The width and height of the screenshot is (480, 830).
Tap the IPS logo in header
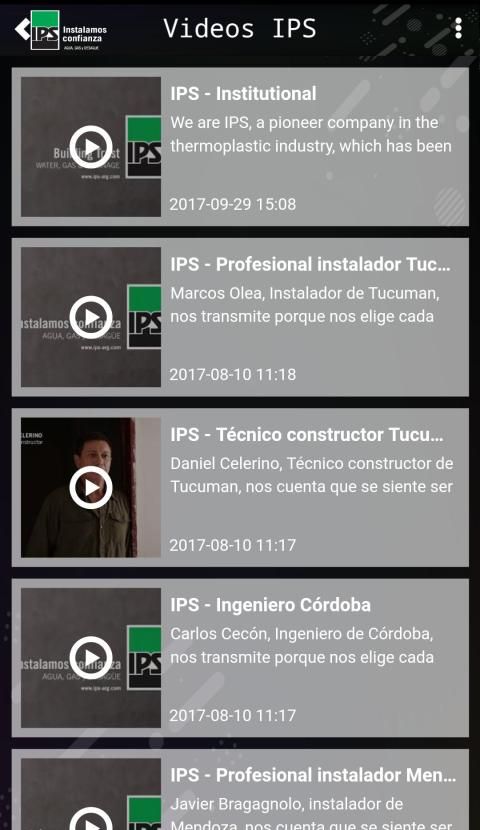pos(69,30)
